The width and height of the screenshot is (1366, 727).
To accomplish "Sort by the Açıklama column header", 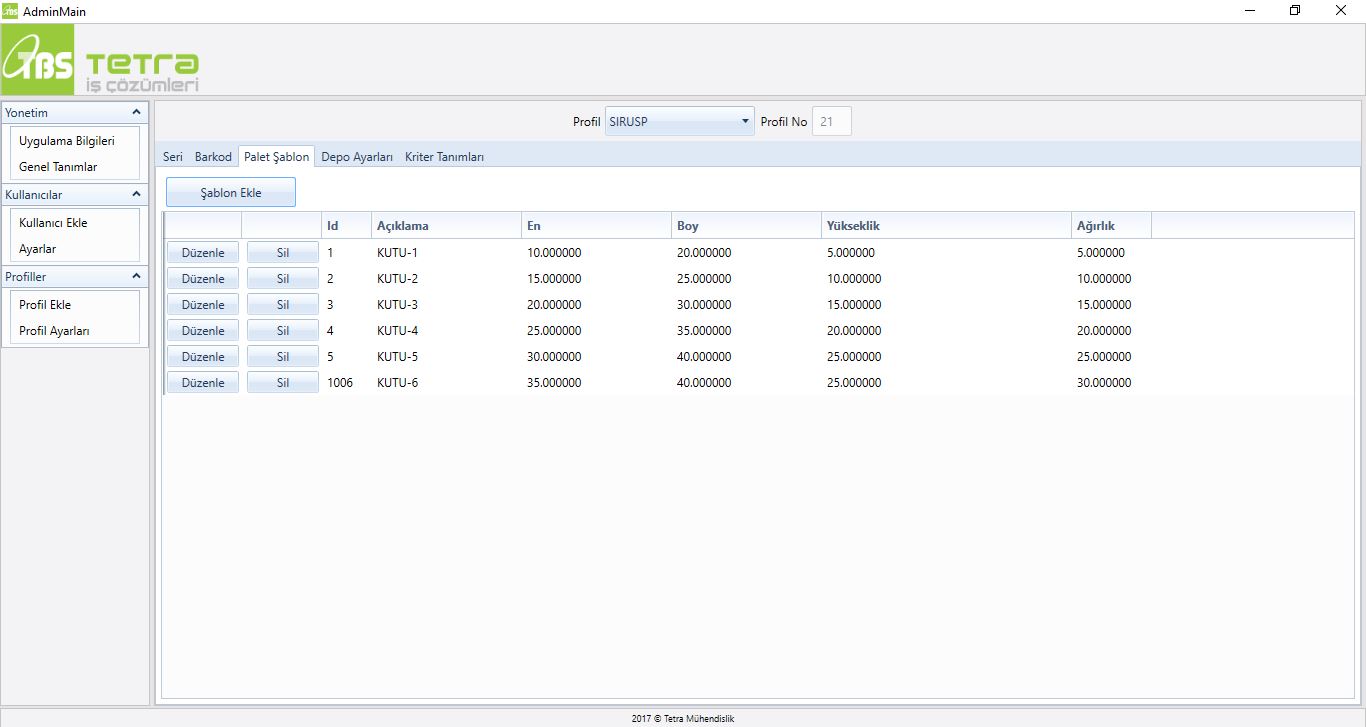I will point(445,226).
